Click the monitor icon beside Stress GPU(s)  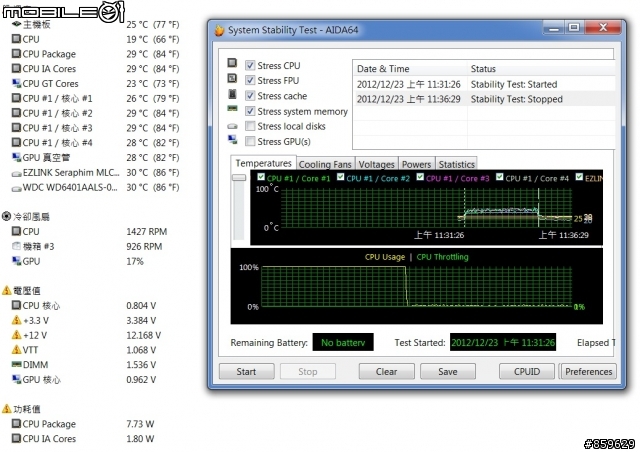coord(232,140)
